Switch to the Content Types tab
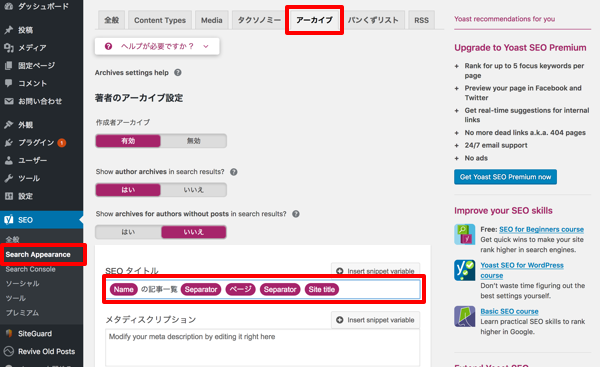The width and height of the screenshot is (600, 367). [160, 20]
